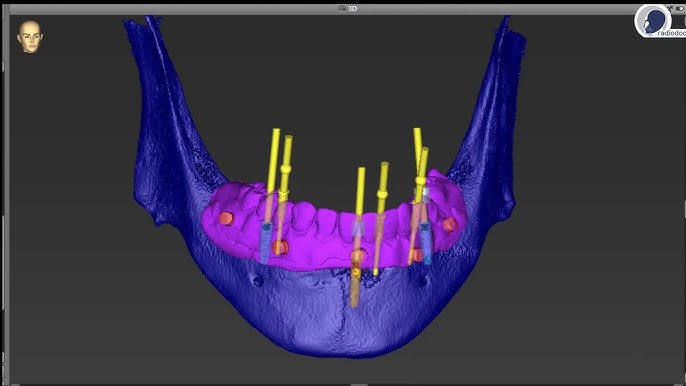
Task: Select the white sleeve on the central pin
Action: coord(358,228)
